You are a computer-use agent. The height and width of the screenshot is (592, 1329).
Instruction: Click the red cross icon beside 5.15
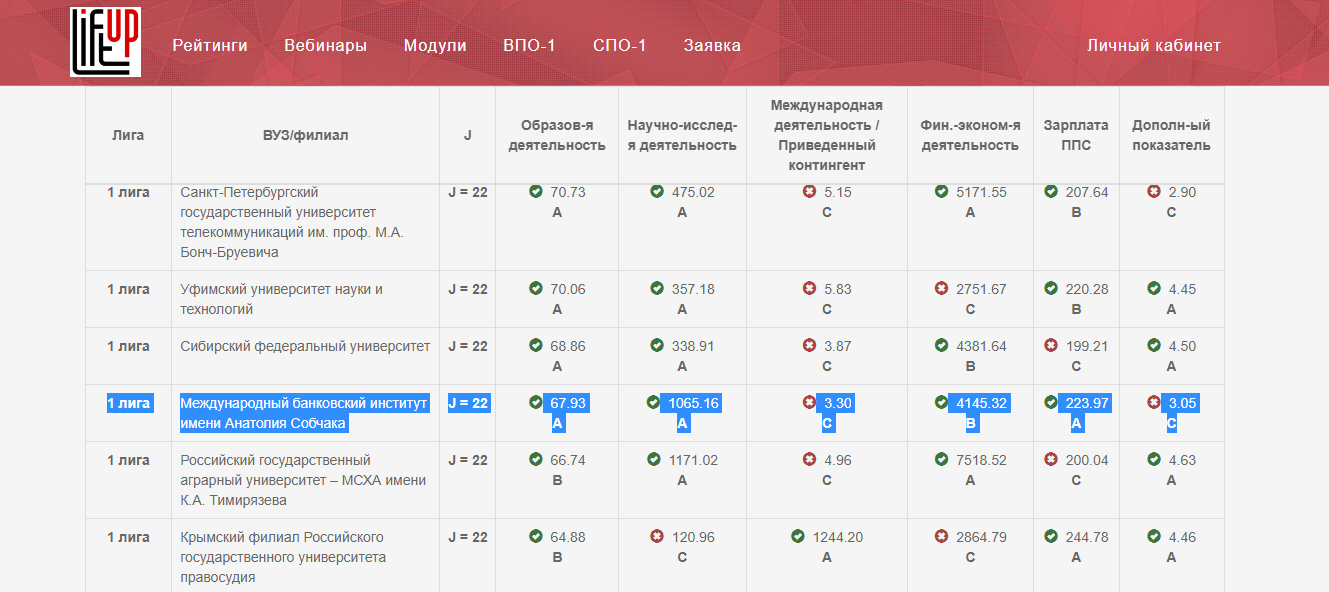tap(809, 192)
